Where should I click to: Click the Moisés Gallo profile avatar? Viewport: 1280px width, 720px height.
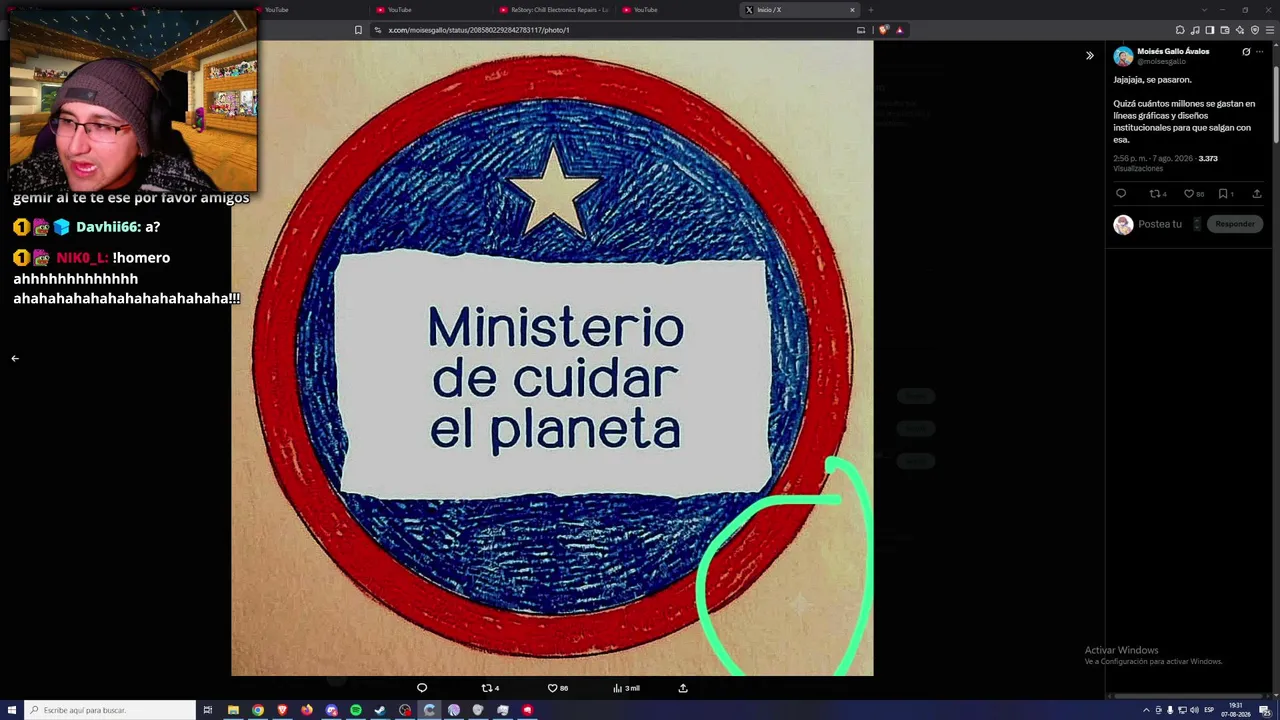1123,56
